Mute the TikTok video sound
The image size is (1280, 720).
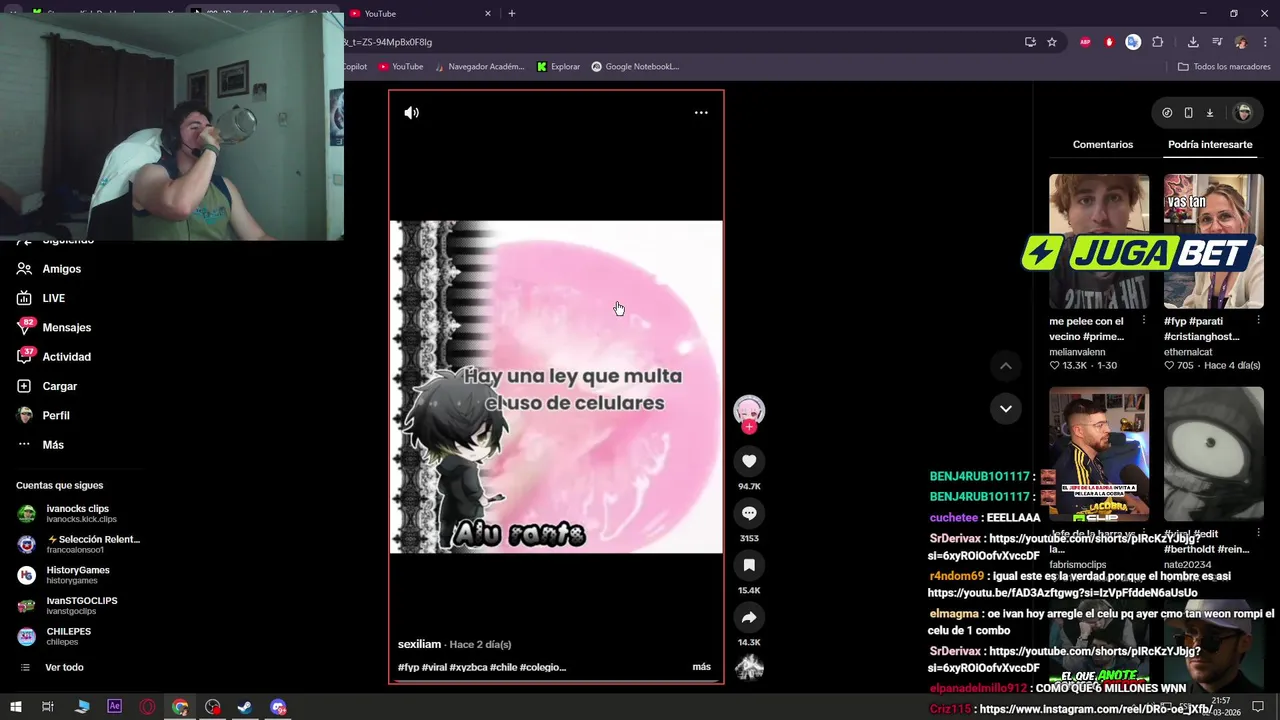tap(411, 113)
